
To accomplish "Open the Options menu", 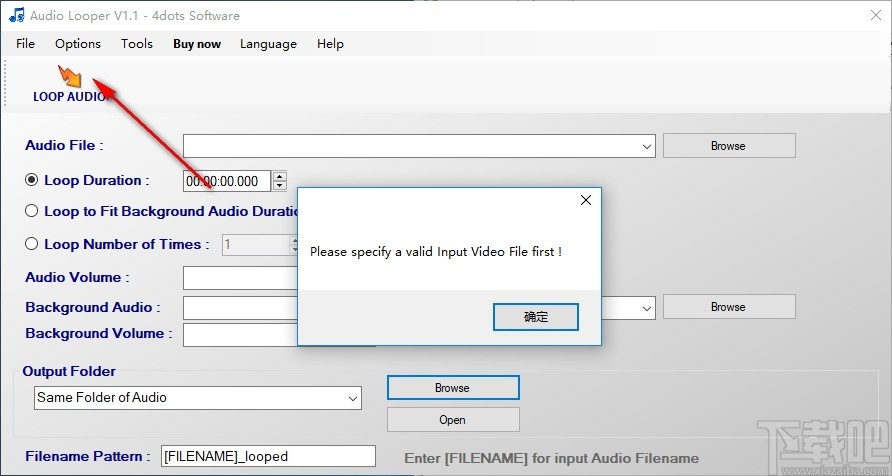I will [x=78, y=44].
